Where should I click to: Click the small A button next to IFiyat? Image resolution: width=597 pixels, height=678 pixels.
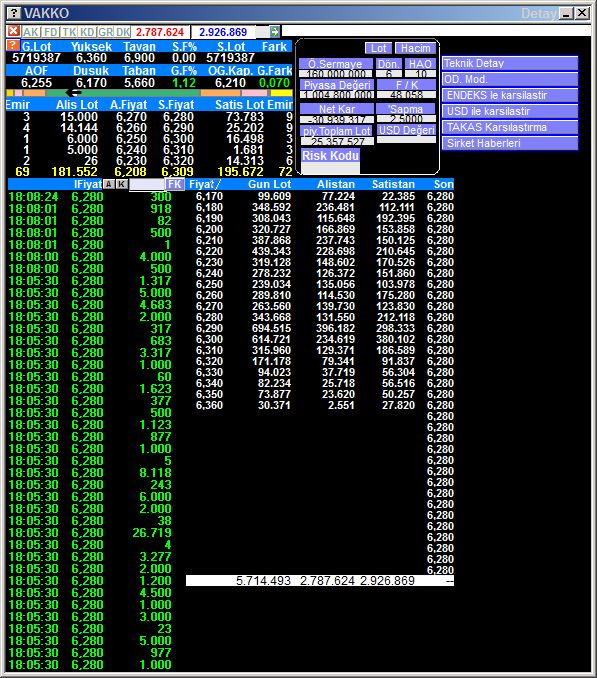(x=109, y=184)
